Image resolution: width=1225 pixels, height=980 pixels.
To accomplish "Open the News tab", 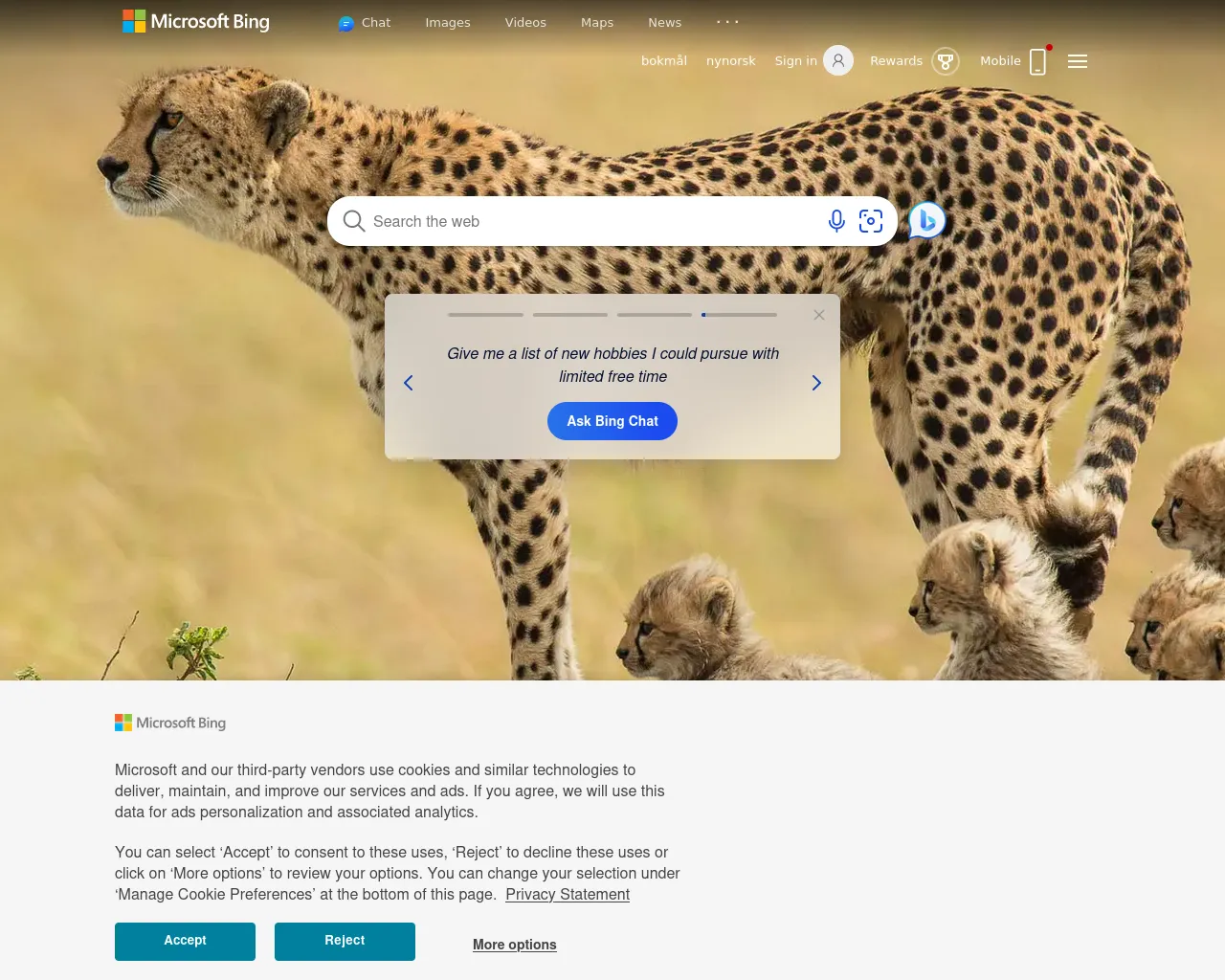I will (665, 23).
